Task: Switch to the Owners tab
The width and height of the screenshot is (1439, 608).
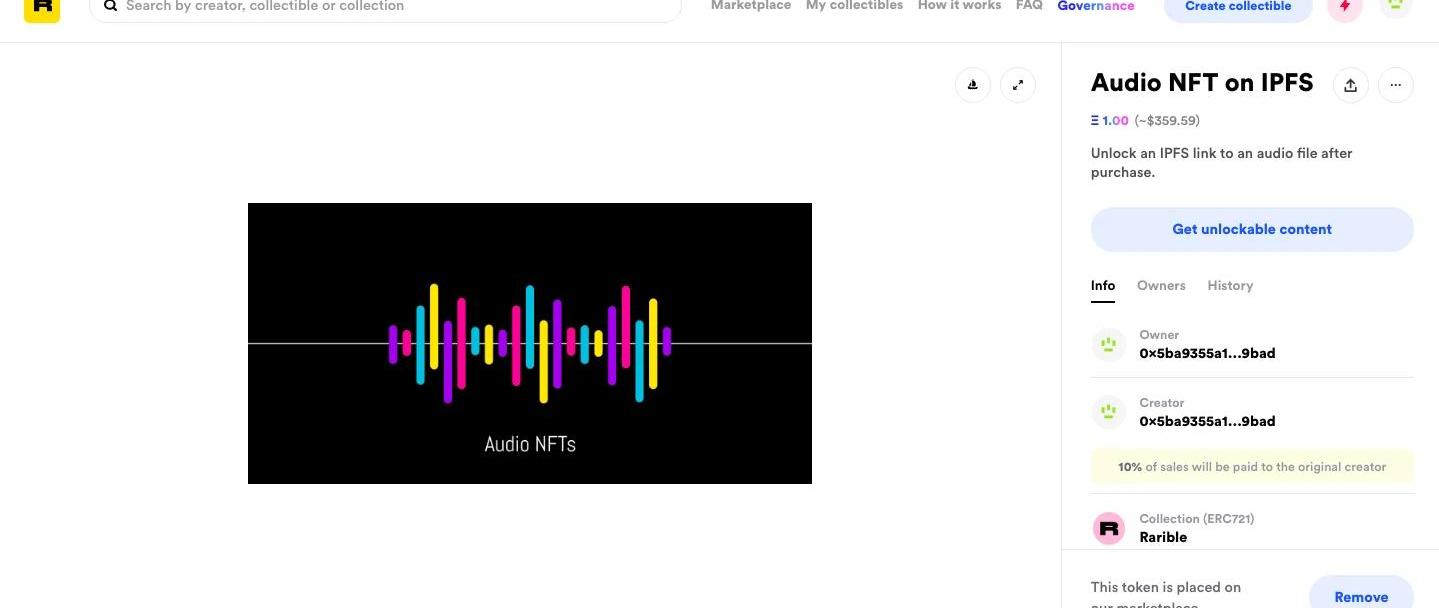Action: [x=1161, y=285]
